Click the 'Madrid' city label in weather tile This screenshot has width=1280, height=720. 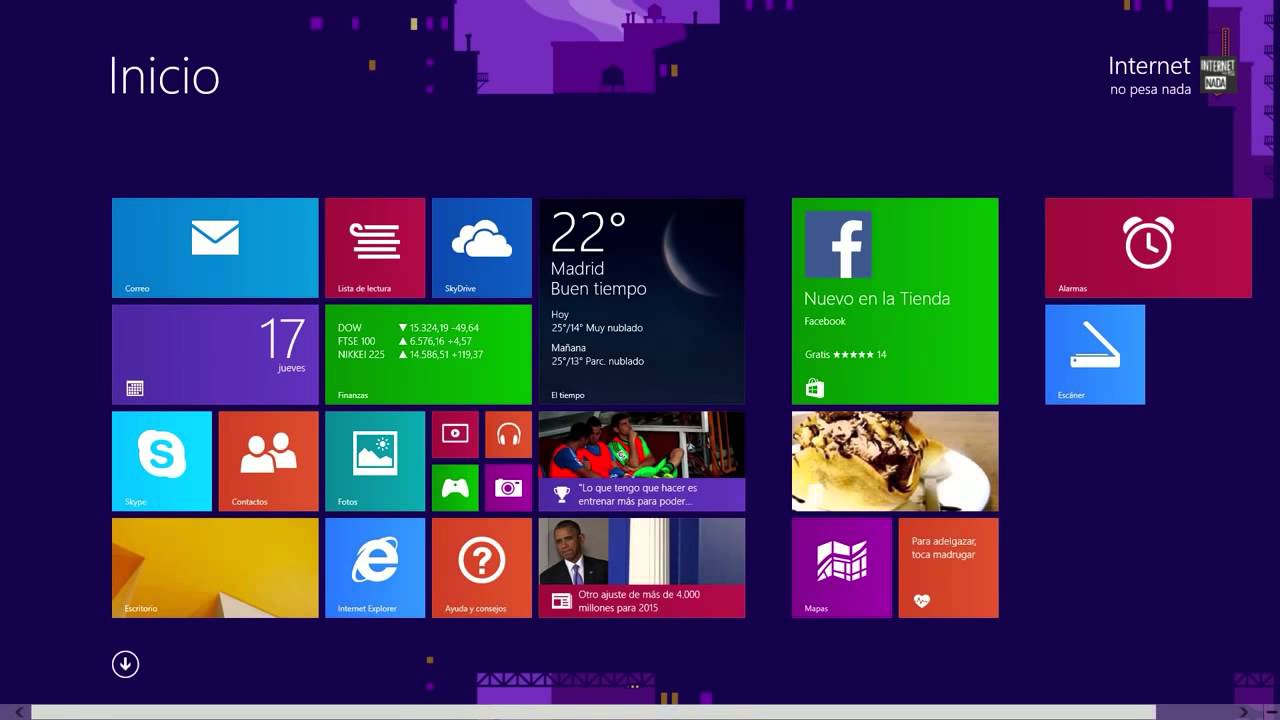(x=577, y=268)
